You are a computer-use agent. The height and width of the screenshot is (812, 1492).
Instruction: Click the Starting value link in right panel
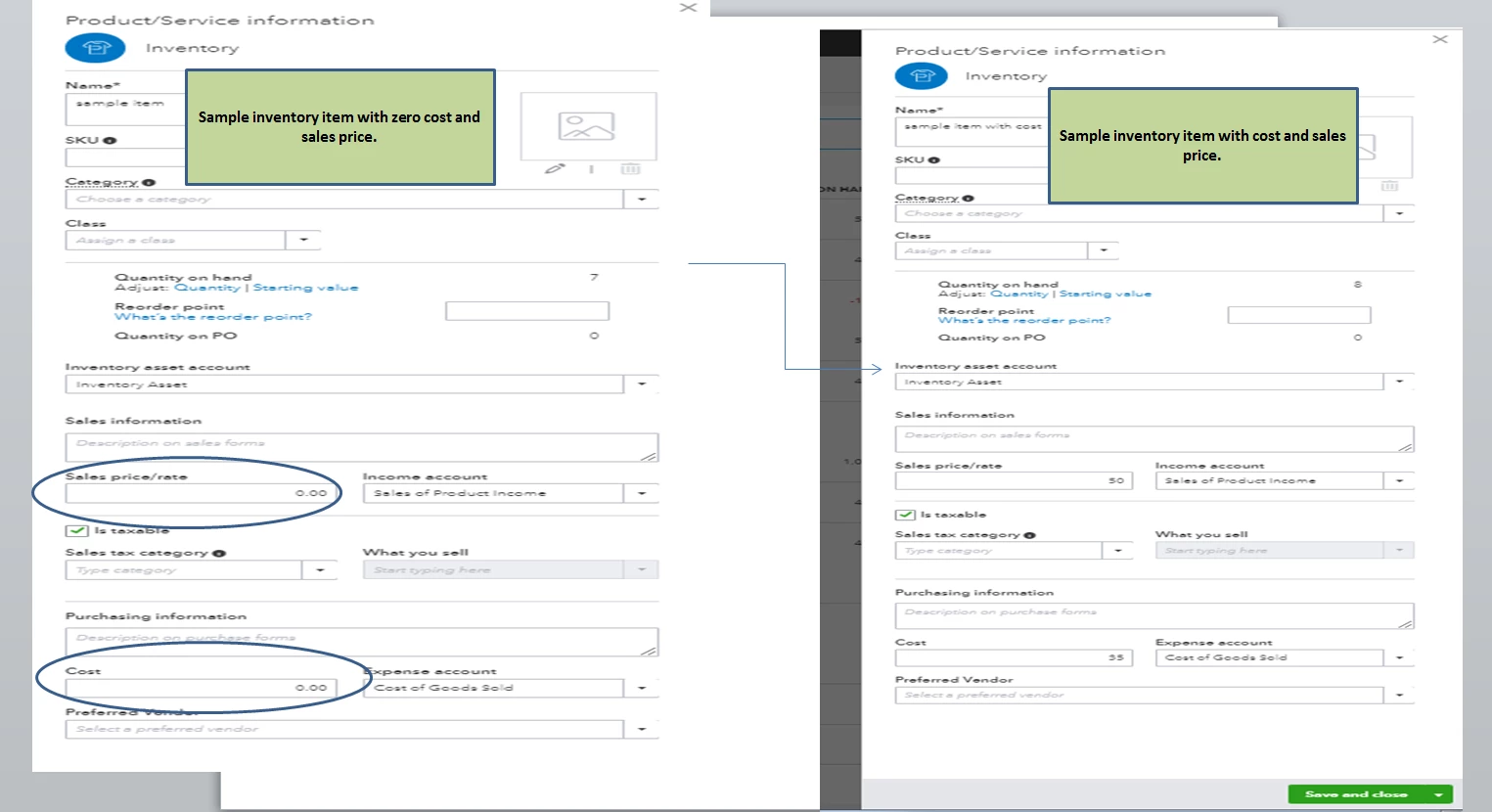pyautogui.click(x=1106, y=293)
